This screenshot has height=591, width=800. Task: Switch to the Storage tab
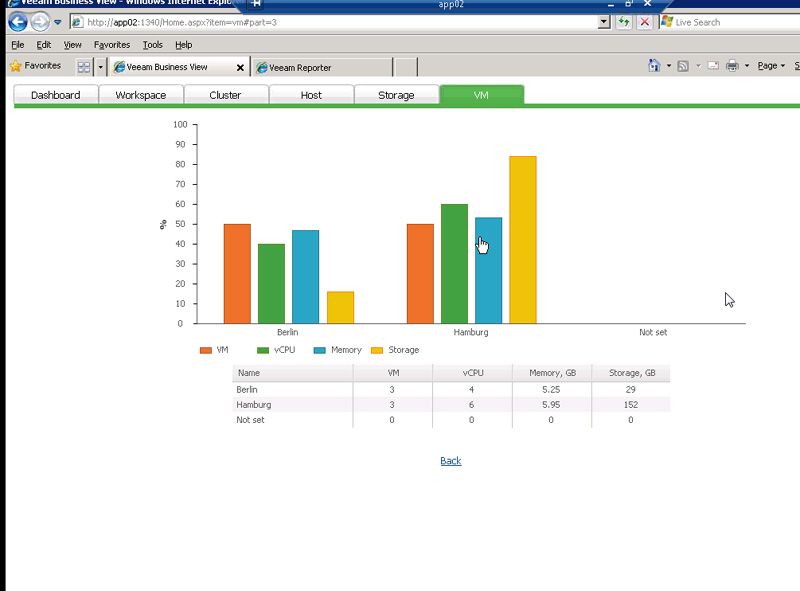[396, 95]
